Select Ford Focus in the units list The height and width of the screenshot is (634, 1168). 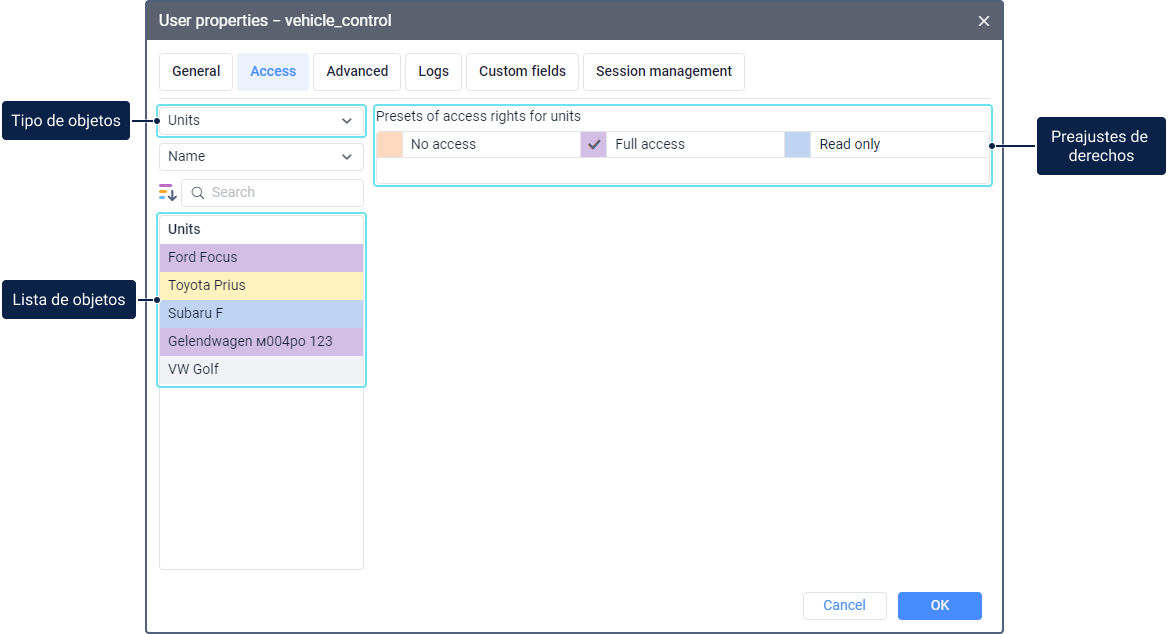(x=261, y=258)
